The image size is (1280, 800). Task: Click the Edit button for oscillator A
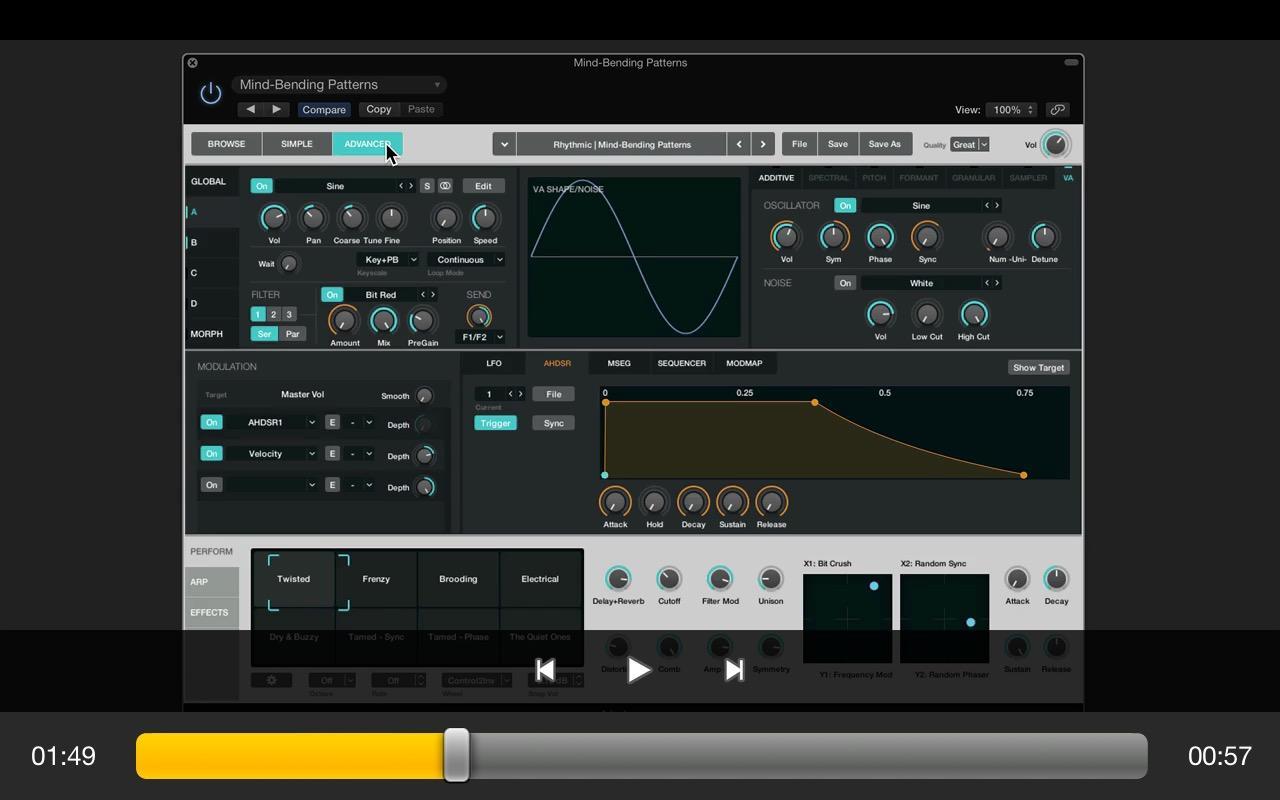pos(483,186)
